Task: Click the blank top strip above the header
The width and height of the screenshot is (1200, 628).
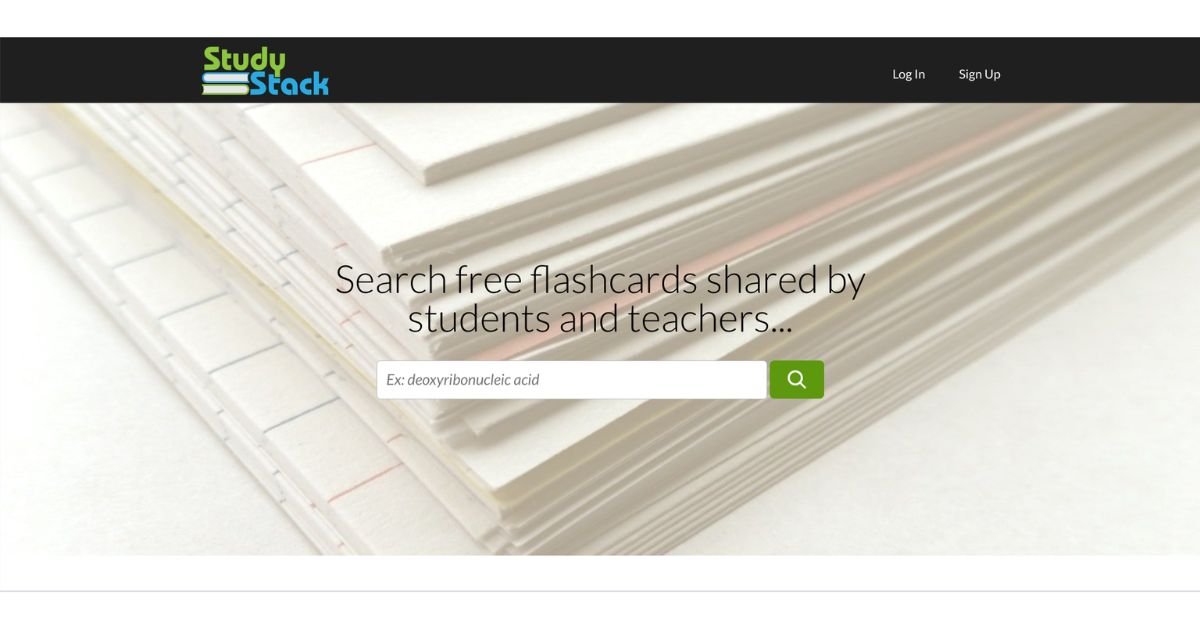Action: coord(600,18)
